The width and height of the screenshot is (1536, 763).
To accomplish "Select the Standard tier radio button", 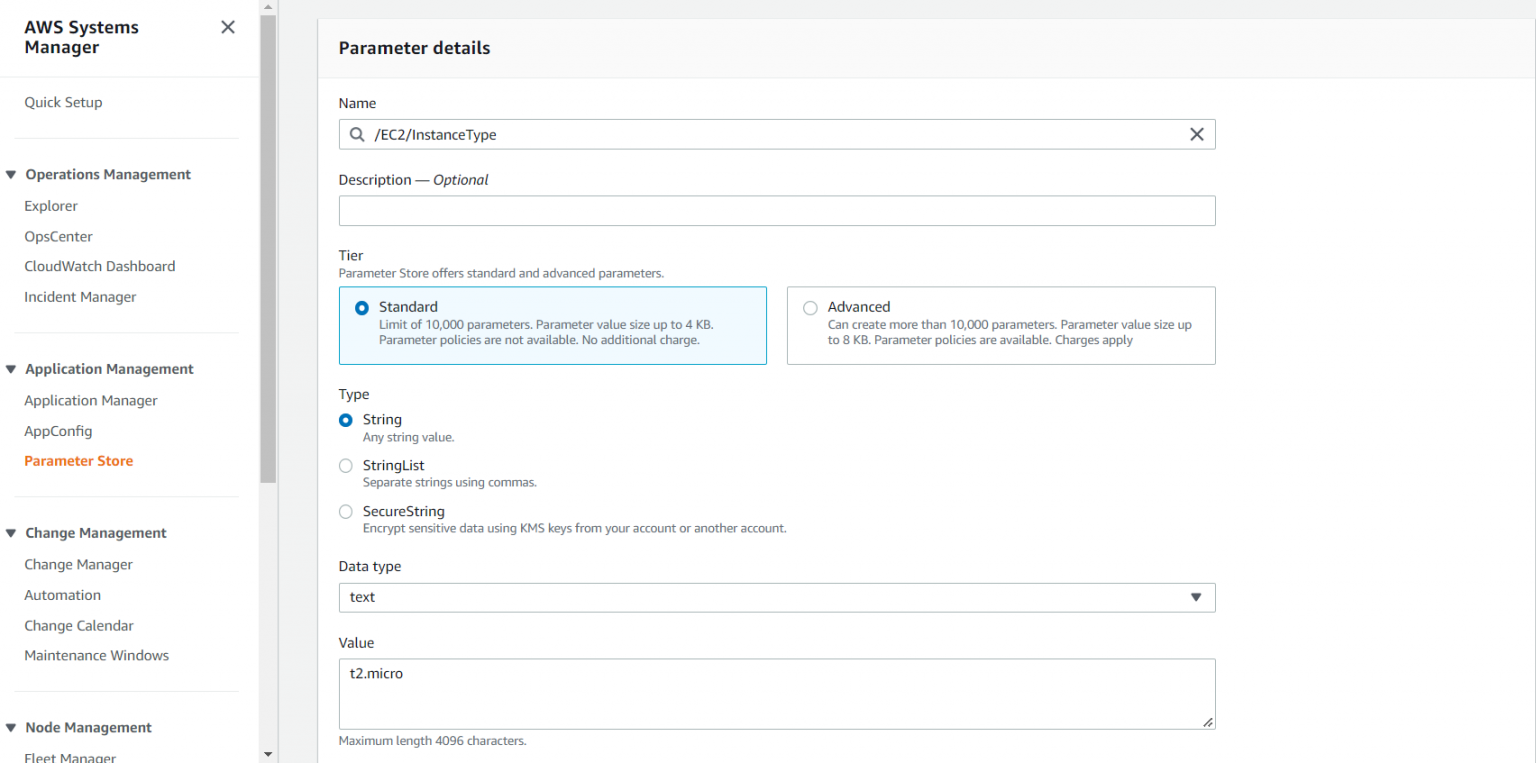I will click(362, 308).
